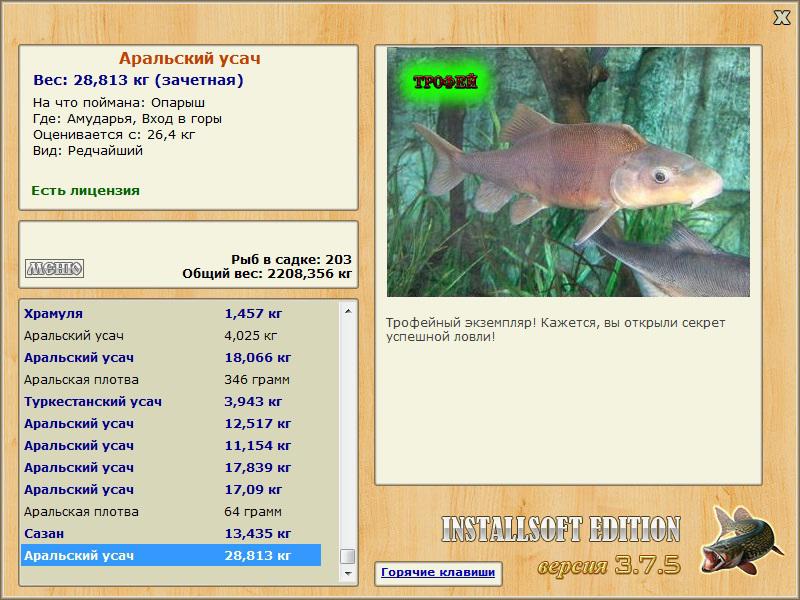Viewport: 800px width, 600px height.
Task: Click Где: Амударья, Вход в горы line
Action: click(x=127, y=119)
